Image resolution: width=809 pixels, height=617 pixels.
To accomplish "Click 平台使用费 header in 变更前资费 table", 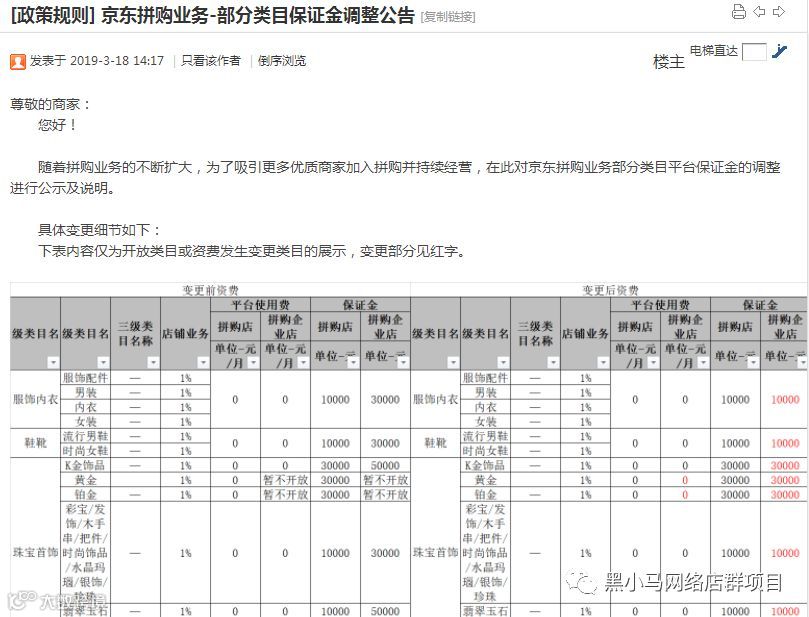I will 261,304.
